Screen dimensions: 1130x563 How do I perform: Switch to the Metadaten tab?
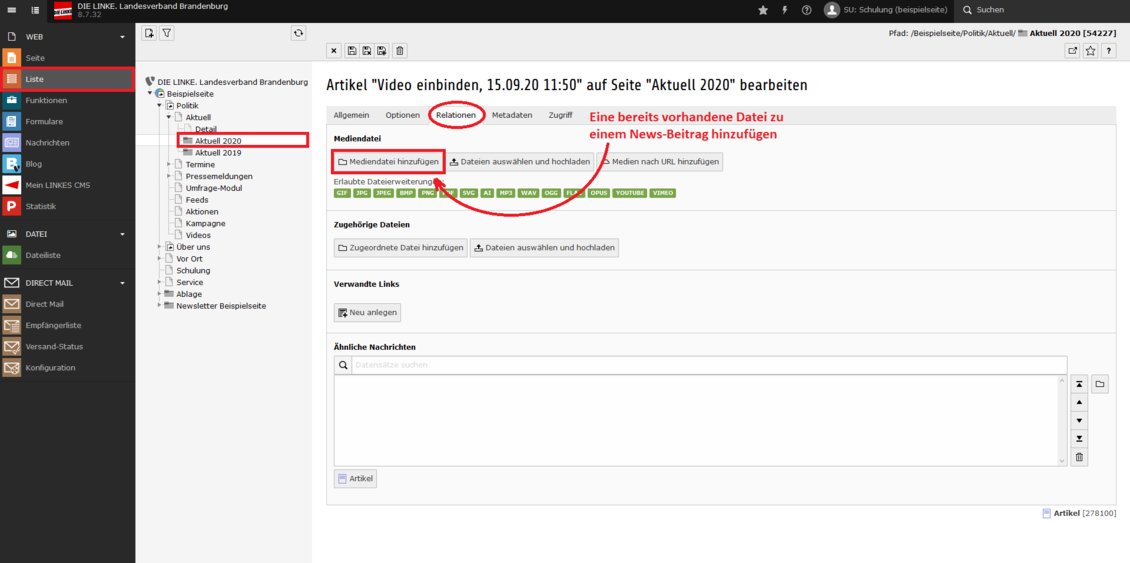click(x=512, y=115)
